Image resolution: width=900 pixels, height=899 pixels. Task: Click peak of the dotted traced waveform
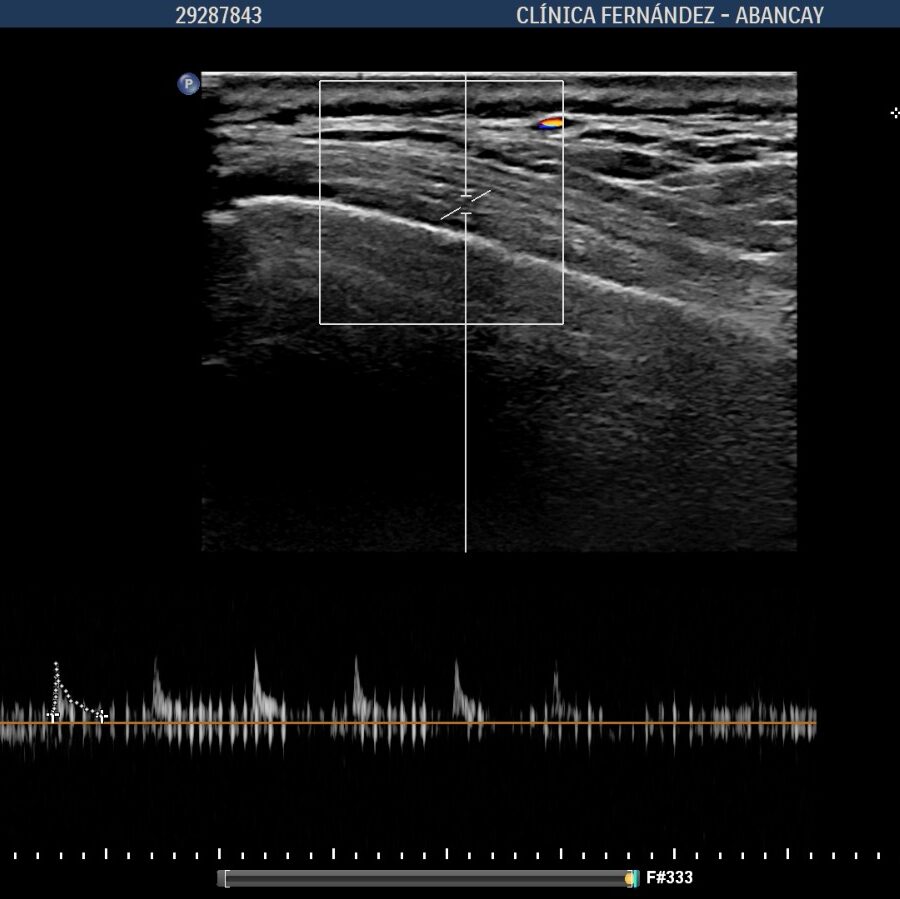click(56, 664)
